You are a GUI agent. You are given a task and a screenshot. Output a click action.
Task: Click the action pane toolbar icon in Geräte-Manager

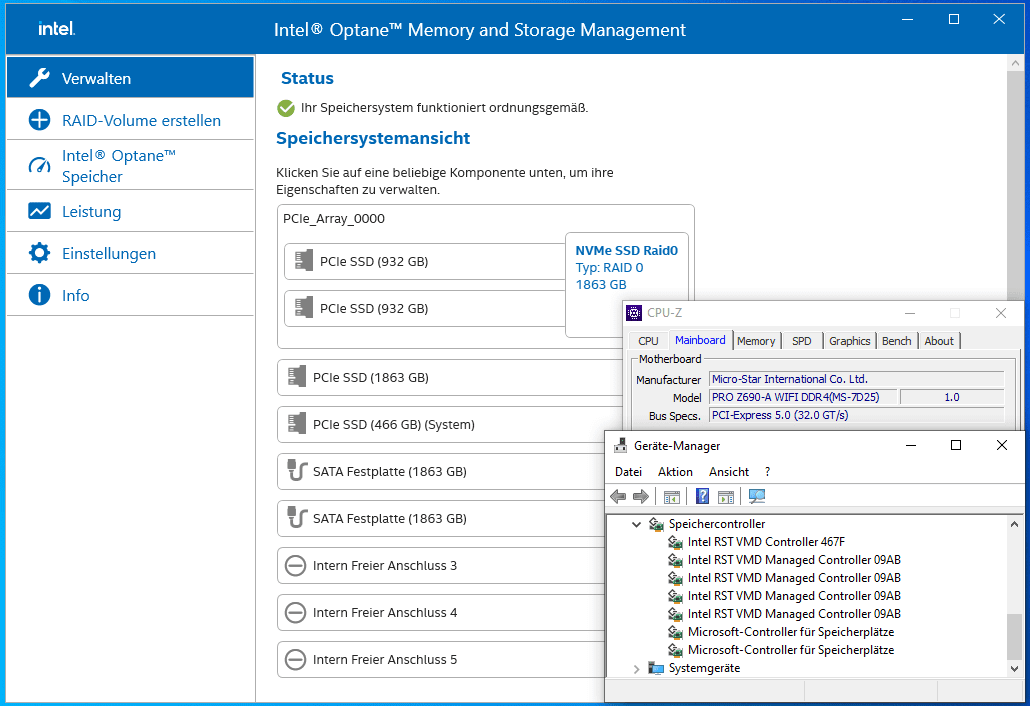click(x=726, y=496)
